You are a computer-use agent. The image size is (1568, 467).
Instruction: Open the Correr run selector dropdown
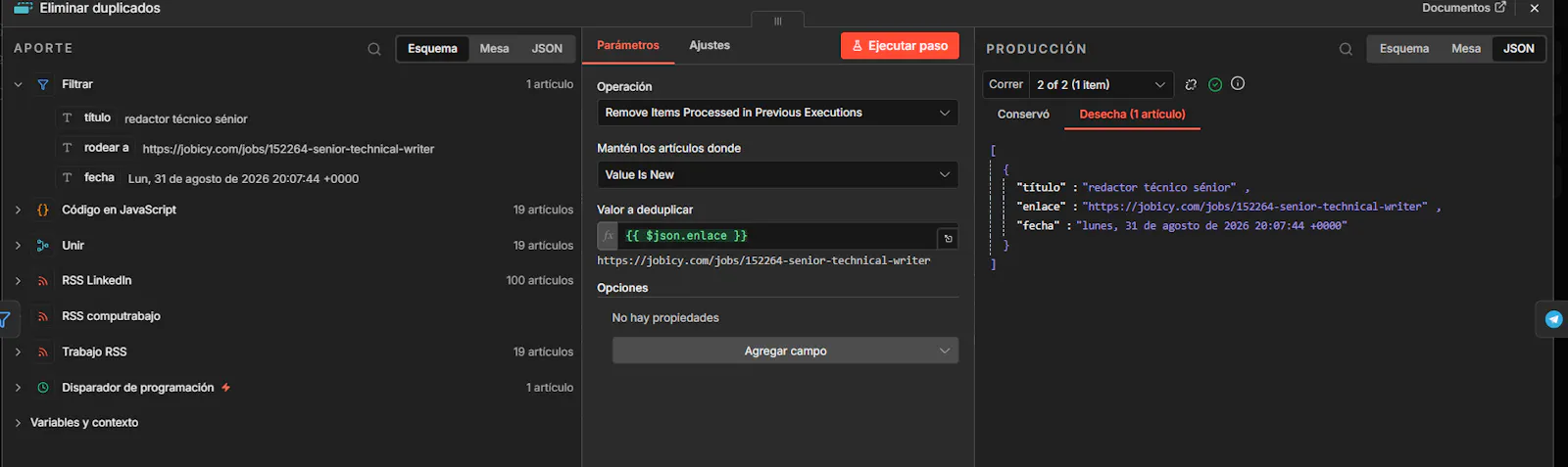click(x=1102, y=84)
